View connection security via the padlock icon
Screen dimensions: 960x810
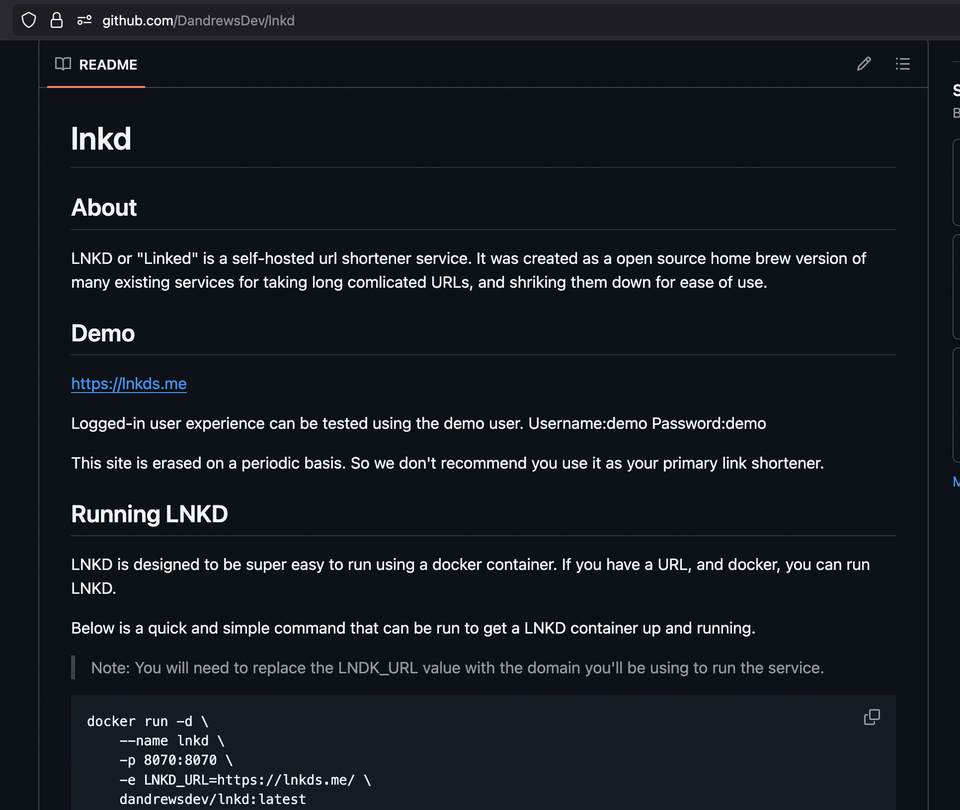56,20
